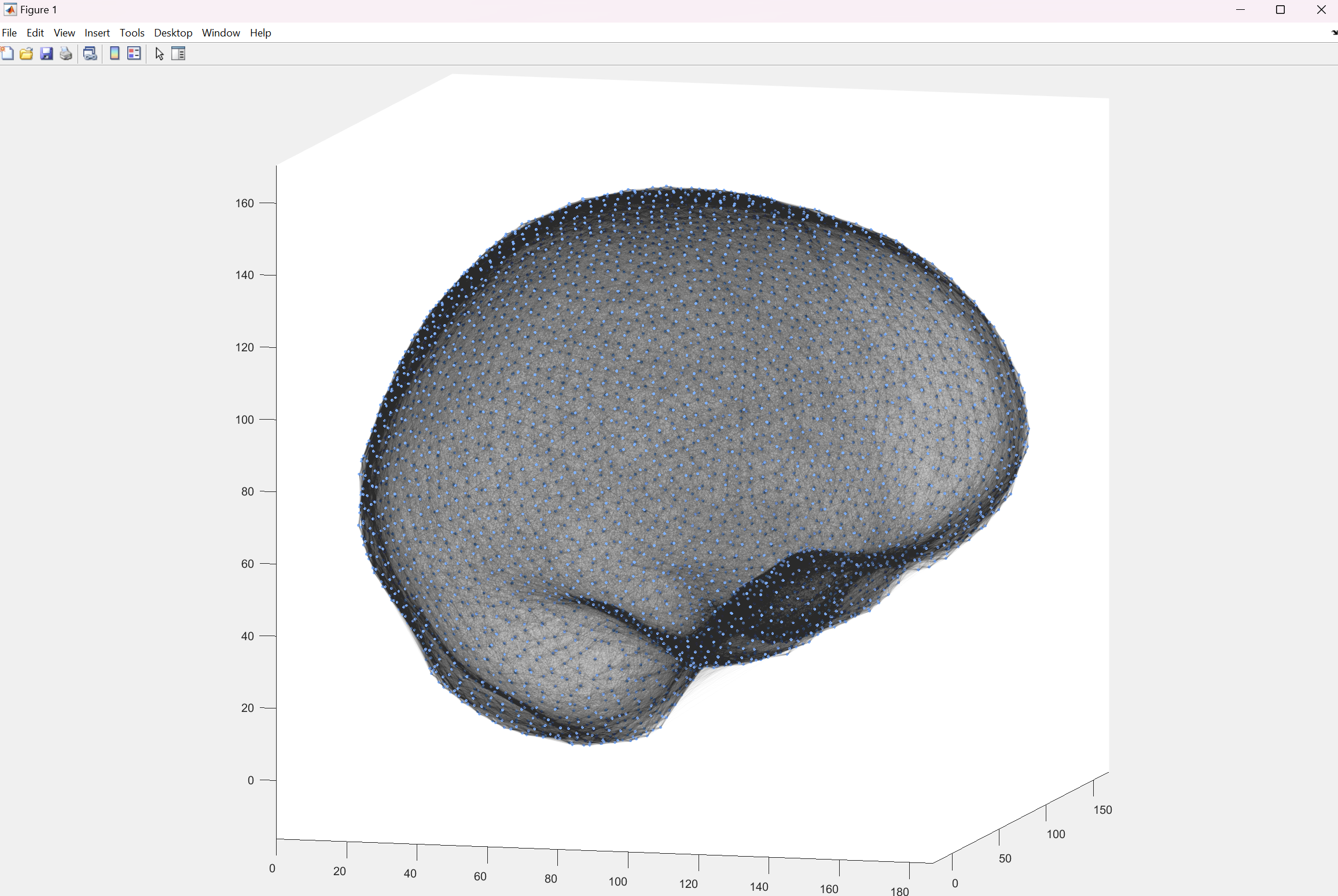Expand the Tools menu
This screenshot has width=1338, height=896.
click(132, 33)
